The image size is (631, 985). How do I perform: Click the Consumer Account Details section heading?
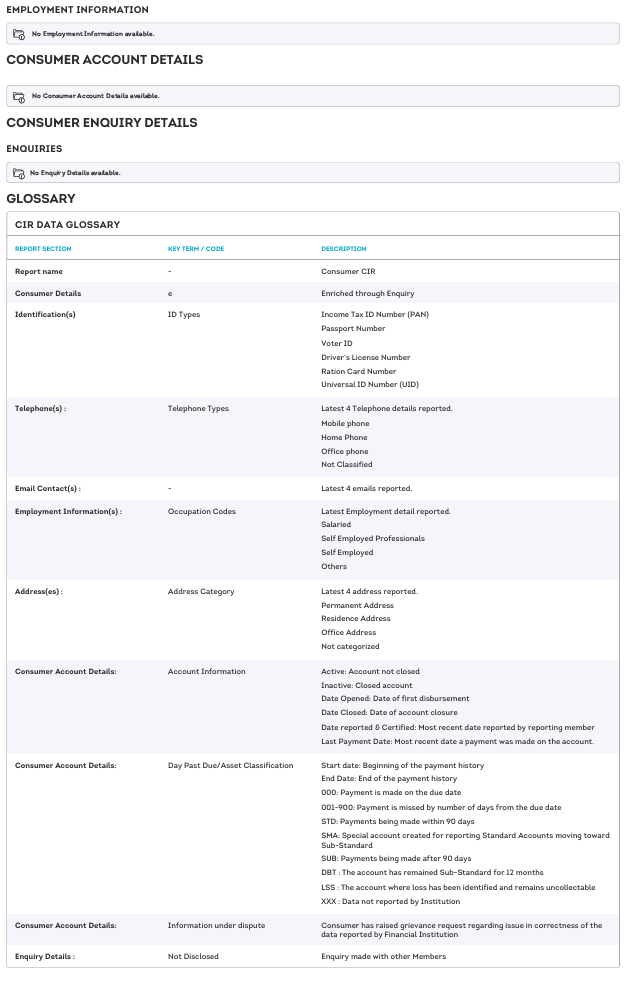pyautogui.click(x=104, y=60)
